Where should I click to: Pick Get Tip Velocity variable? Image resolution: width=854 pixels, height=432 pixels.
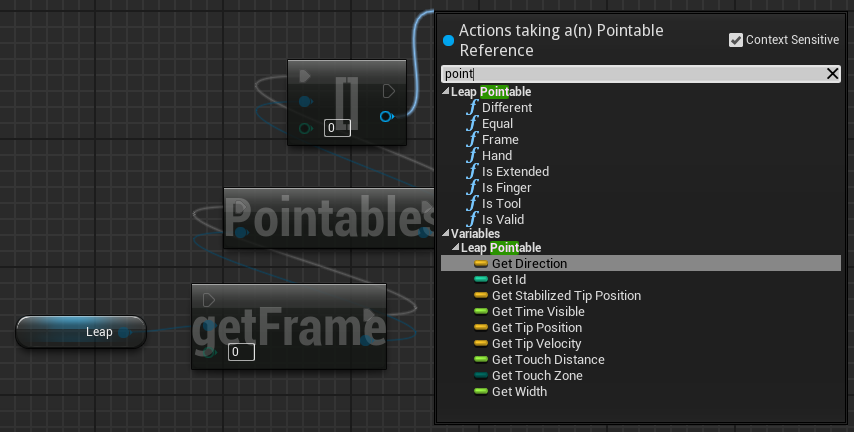point(536,344)
